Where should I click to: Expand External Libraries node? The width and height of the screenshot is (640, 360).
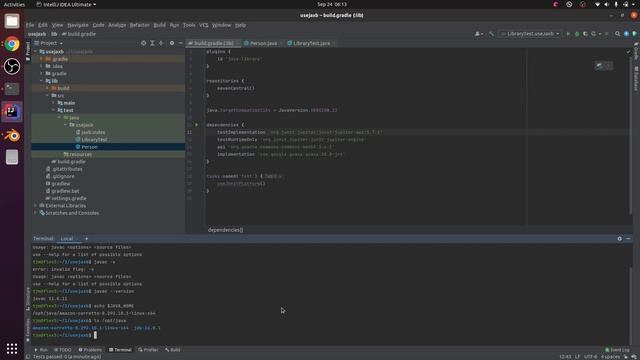pyautogui.click(x=36, y=206)
